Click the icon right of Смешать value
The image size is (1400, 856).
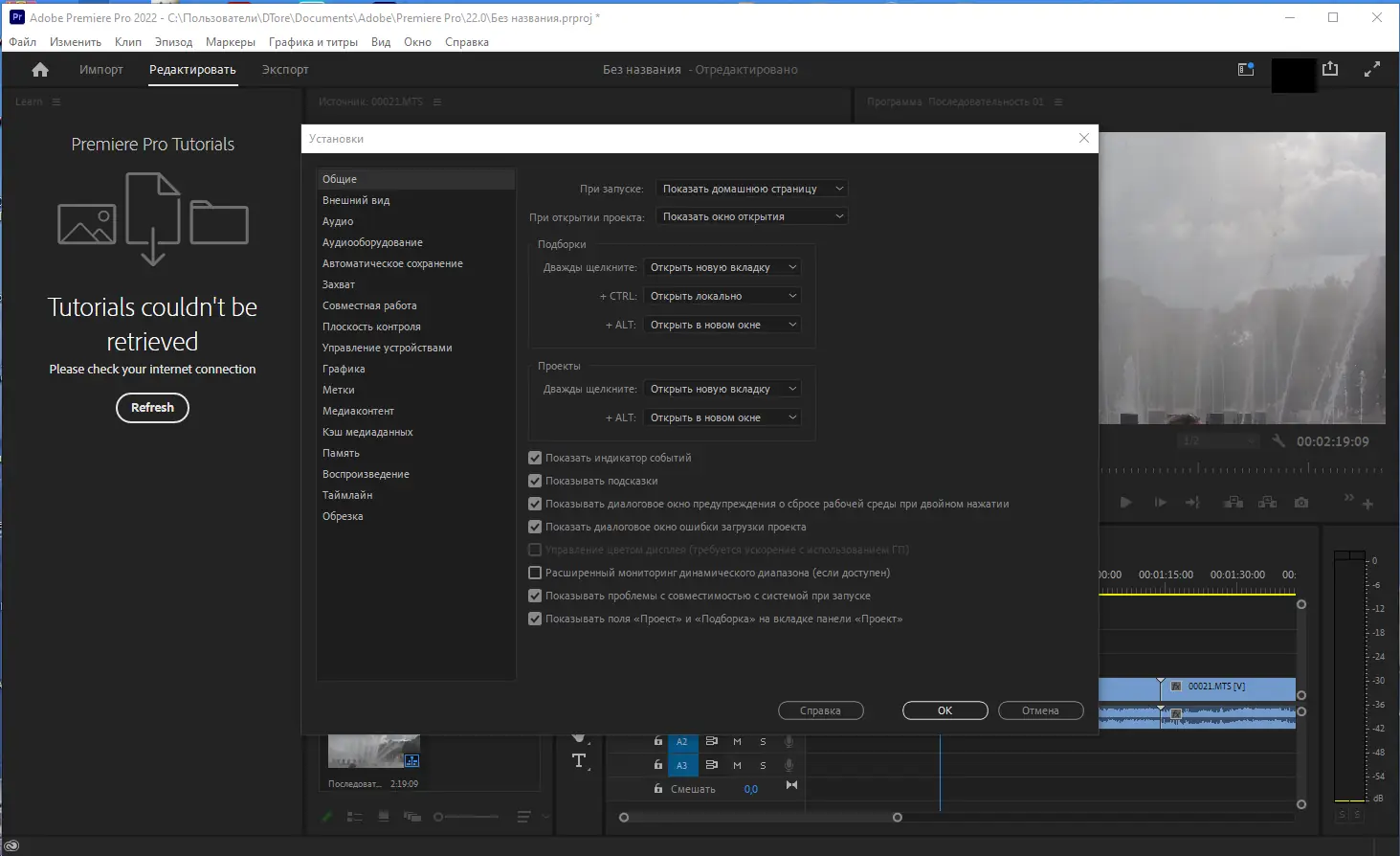791,785
